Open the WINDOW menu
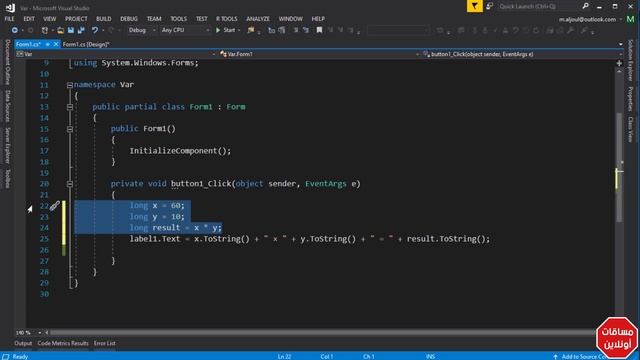Viewport: 640px width, 360px height. coord(291,19)
